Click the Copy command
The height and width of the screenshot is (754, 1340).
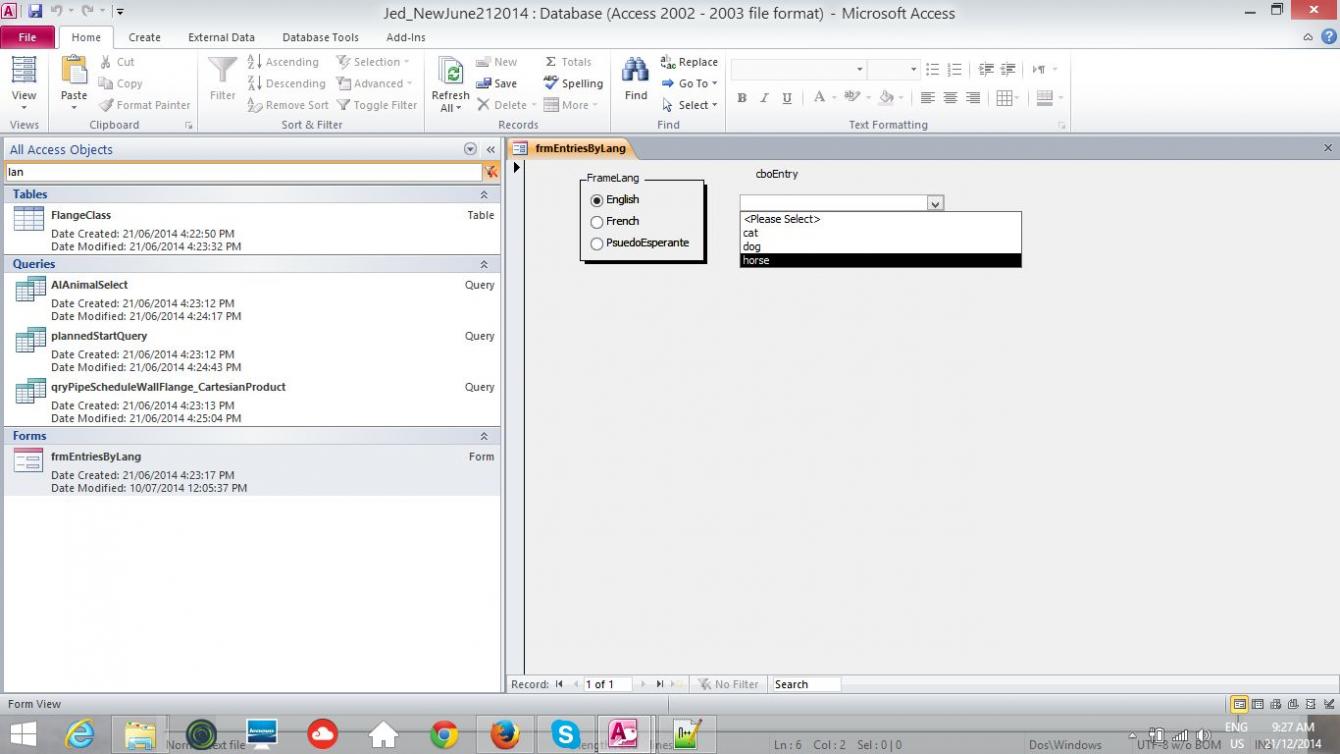point(120,84)
